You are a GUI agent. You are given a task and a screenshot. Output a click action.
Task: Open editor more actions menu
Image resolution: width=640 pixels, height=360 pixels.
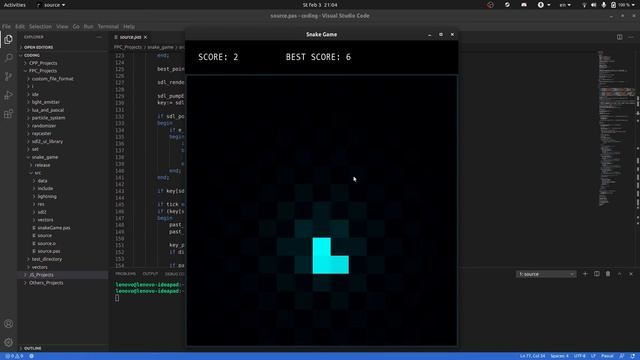point(631,37)
